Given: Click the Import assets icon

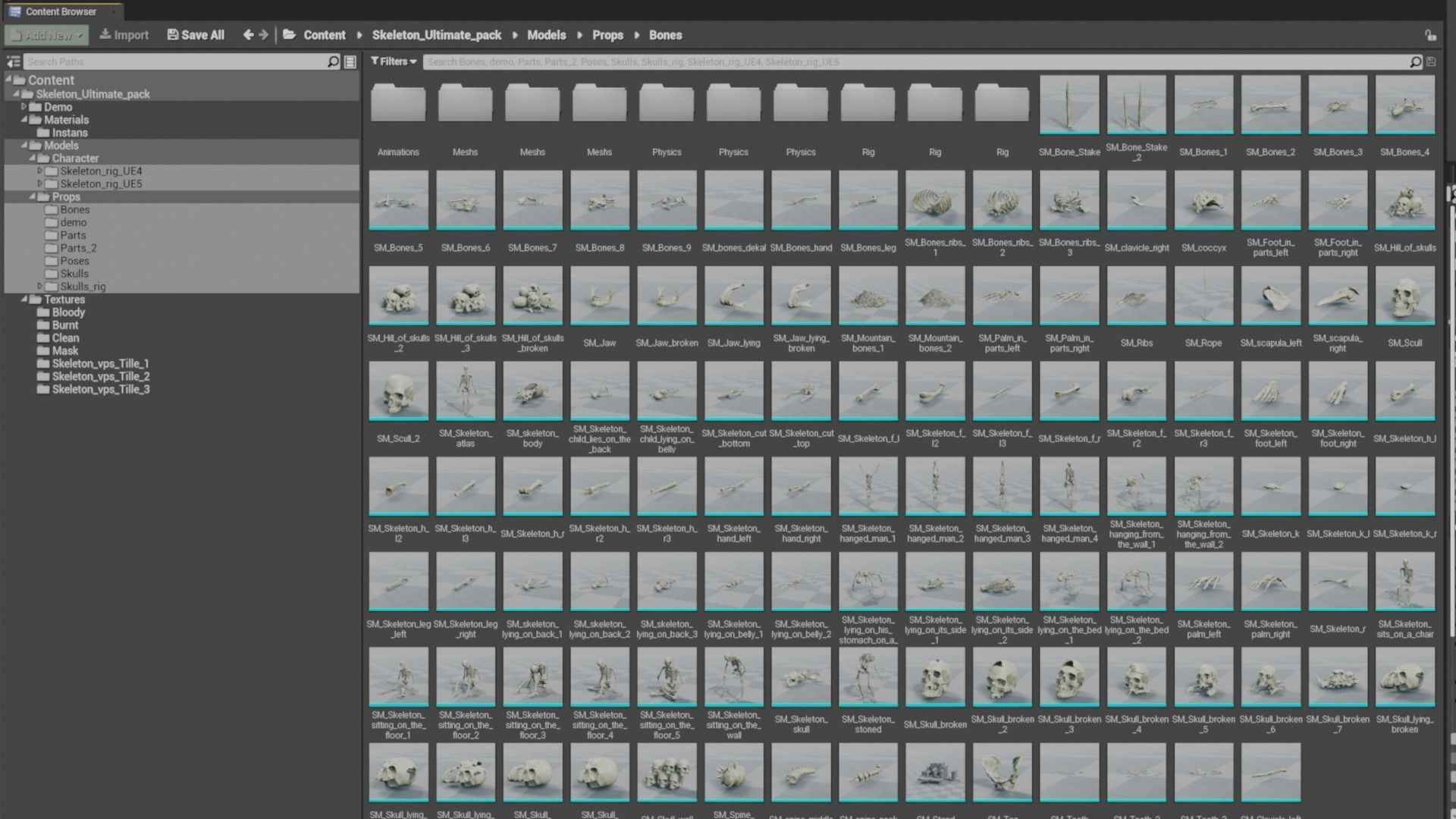Looking at the screenshot, I should [105, 35].
